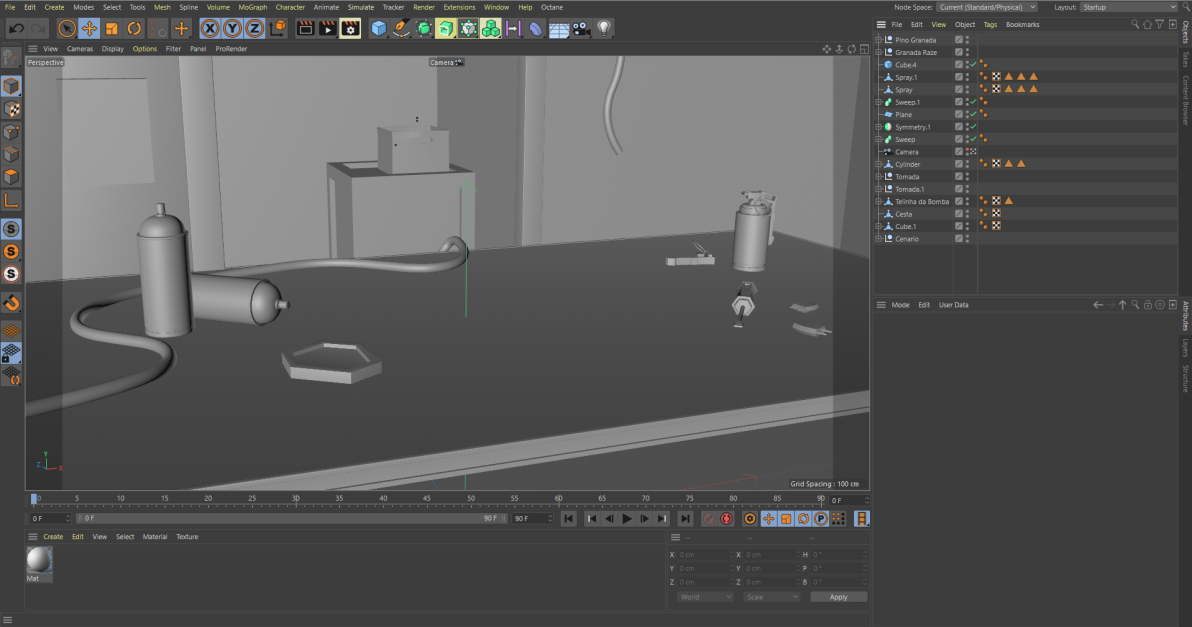Click the Light bulb object icon

click(x=605, y=28)
